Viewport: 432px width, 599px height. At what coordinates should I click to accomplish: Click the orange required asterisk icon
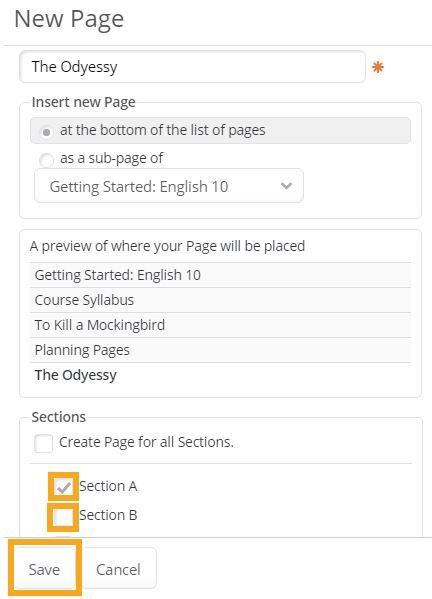click(377, 68)
